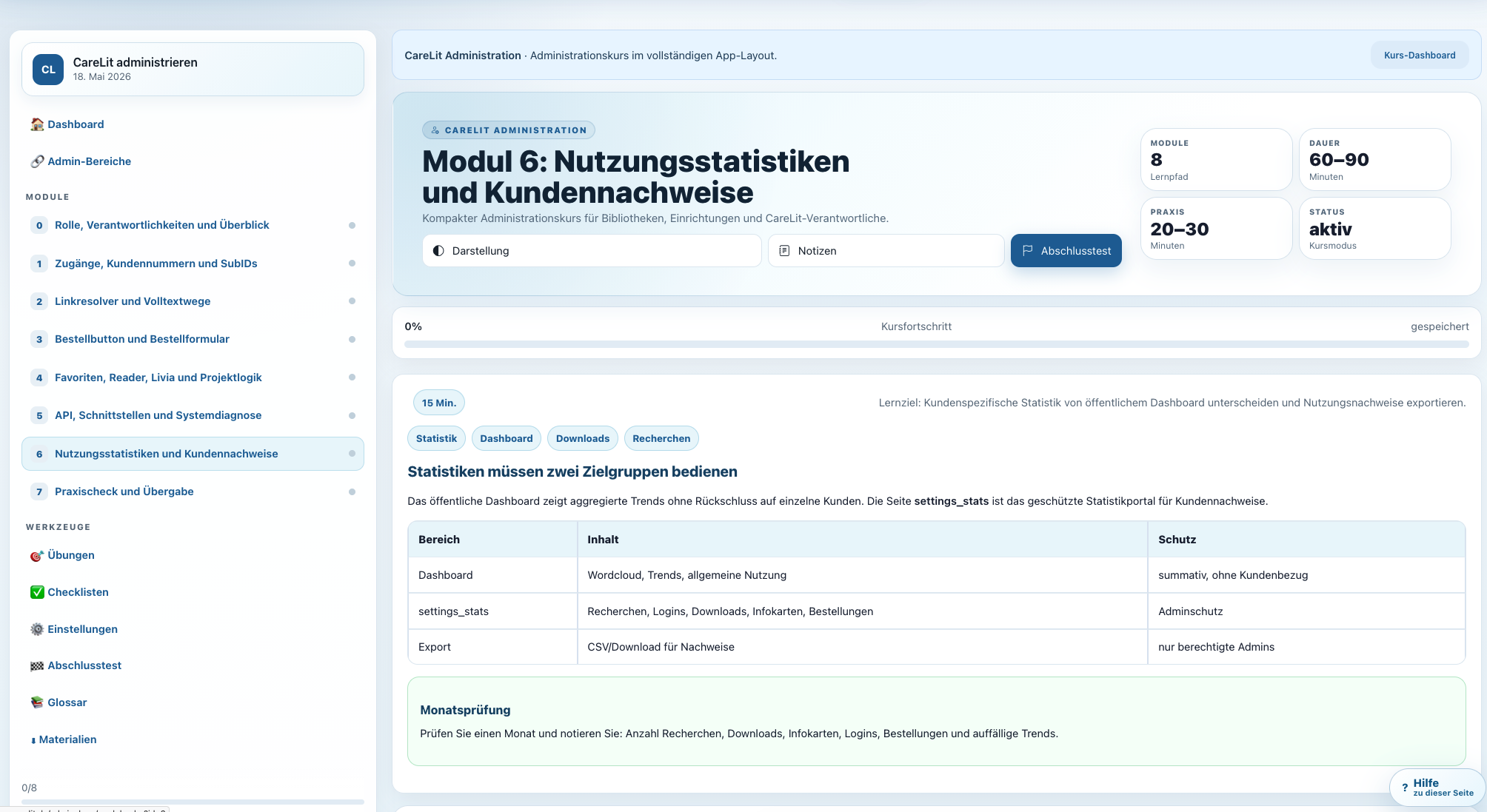Click the cell 'nur berechtigte Admins'
Screen dimensions: 1487x812
1306,647
